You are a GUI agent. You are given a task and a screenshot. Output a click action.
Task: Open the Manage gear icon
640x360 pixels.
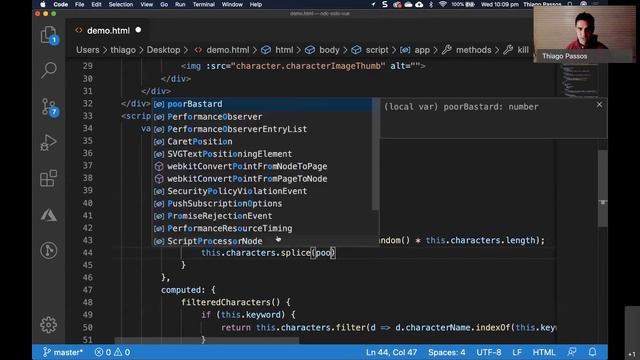[49, 325]
